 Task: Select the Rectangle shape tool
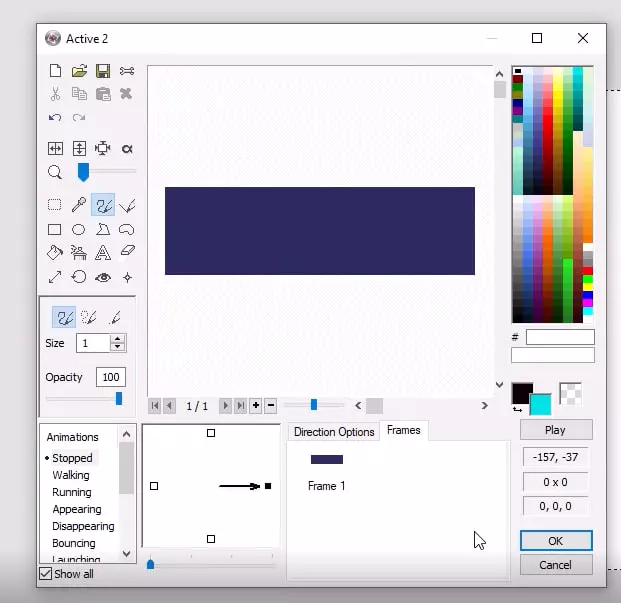(x=55, y=230)
